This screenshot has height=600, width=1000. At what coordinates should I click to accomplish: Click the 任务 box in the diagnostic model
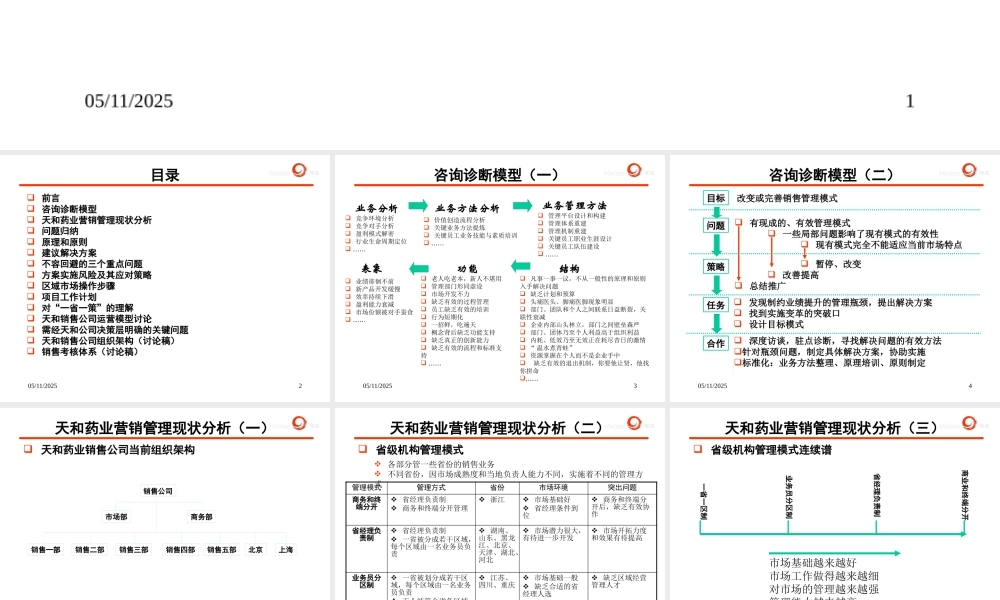pos(716,305)
